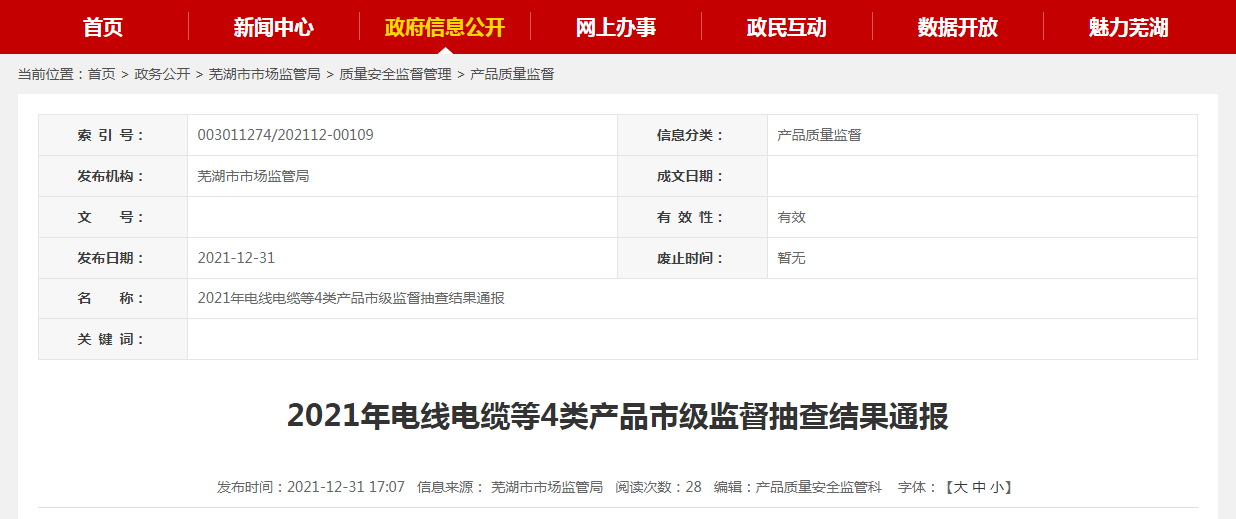Click the 关键词 label cell

(113, 339)
